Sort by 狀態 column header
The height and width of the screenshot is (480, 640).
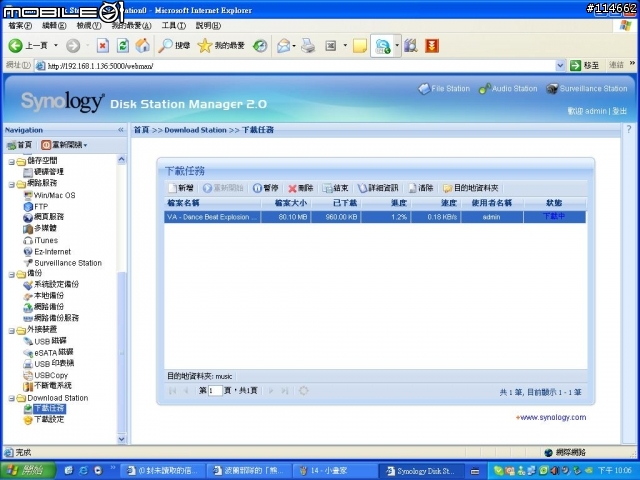pyautogui.click(x=554, y=203)
